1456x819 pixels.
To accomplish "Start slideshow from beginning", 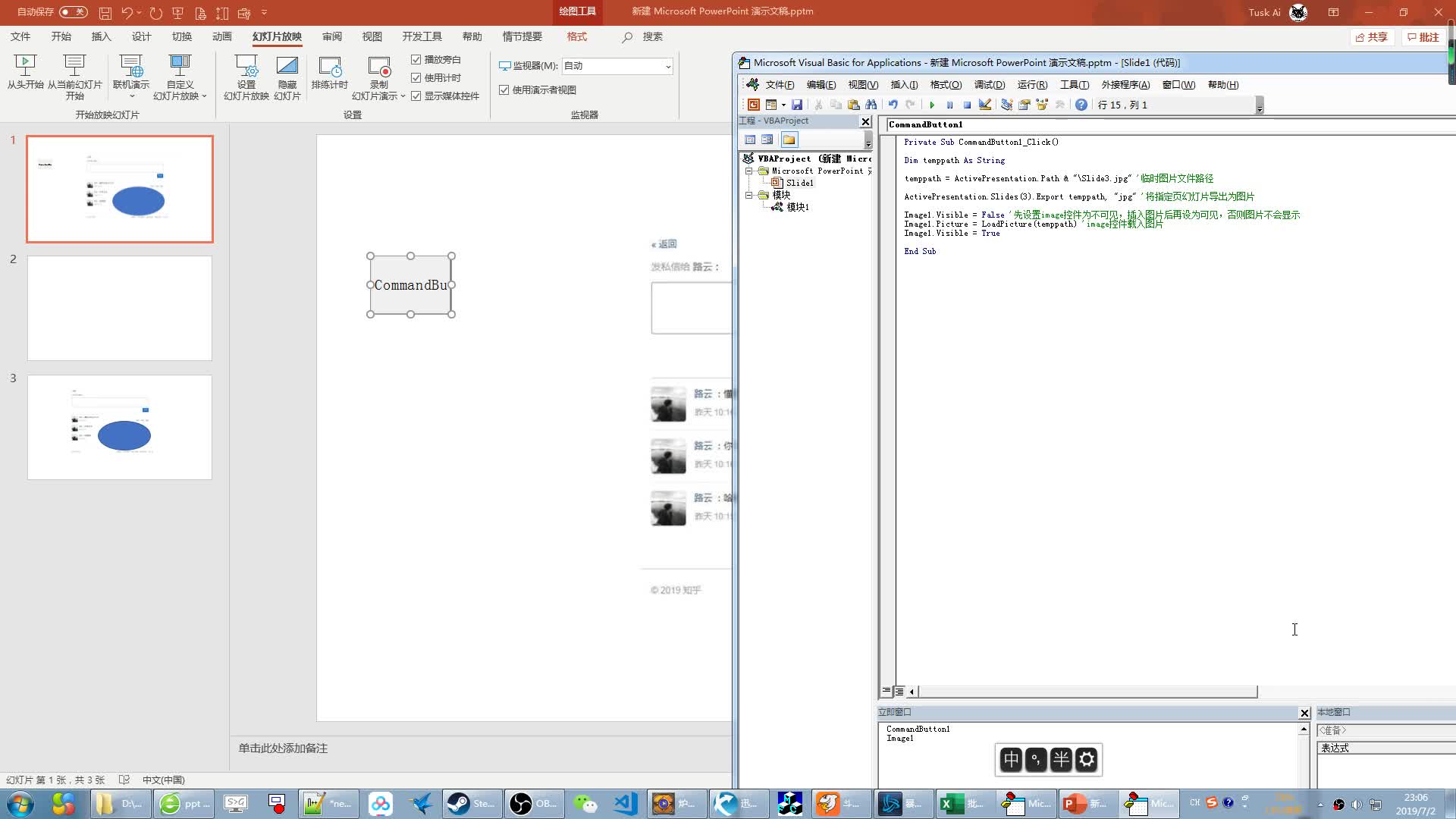I will pyautogui.click(x=25, y=73).
